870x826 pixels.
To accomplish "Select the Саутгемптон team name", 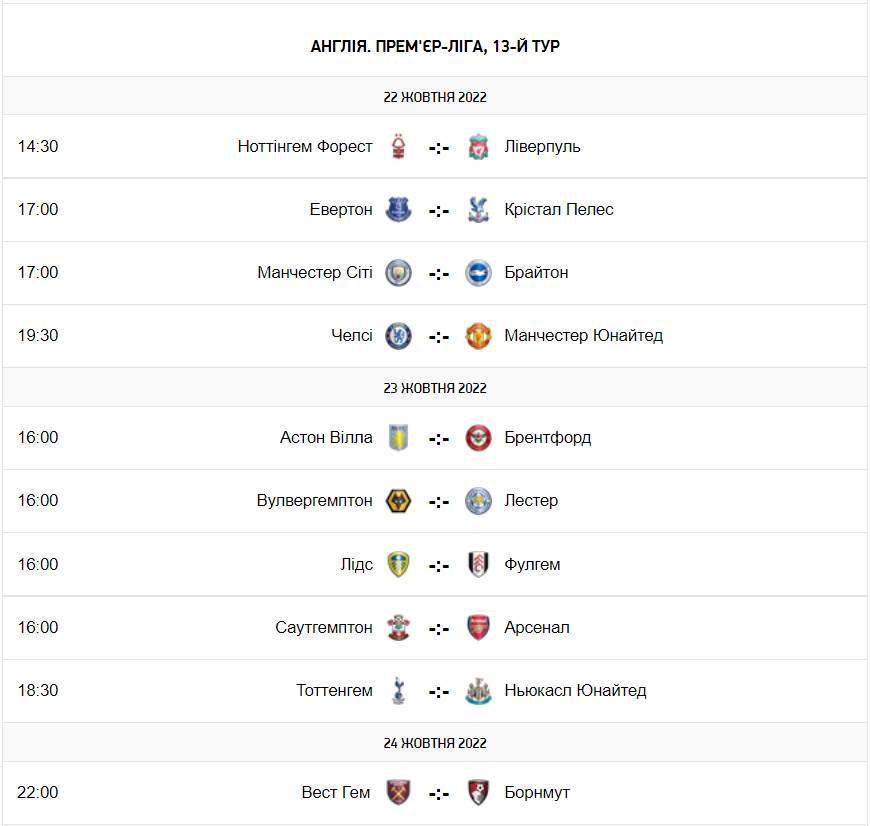I will (324, 627).
